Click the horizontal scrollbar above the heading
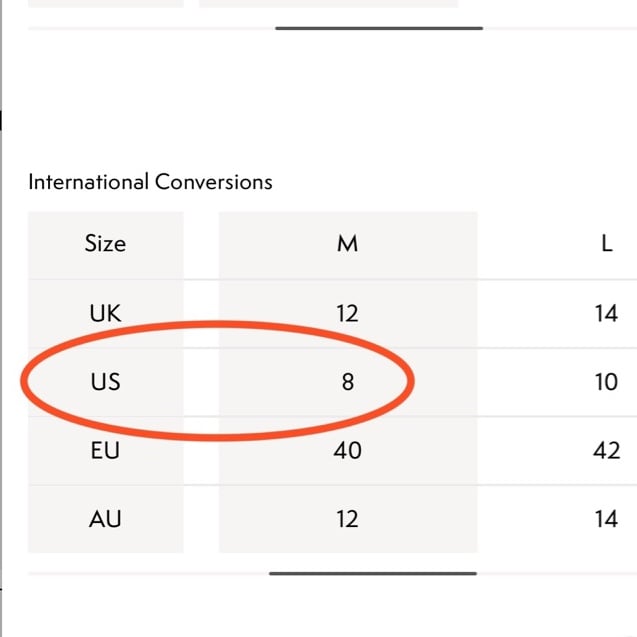 [x=378, y=28]
